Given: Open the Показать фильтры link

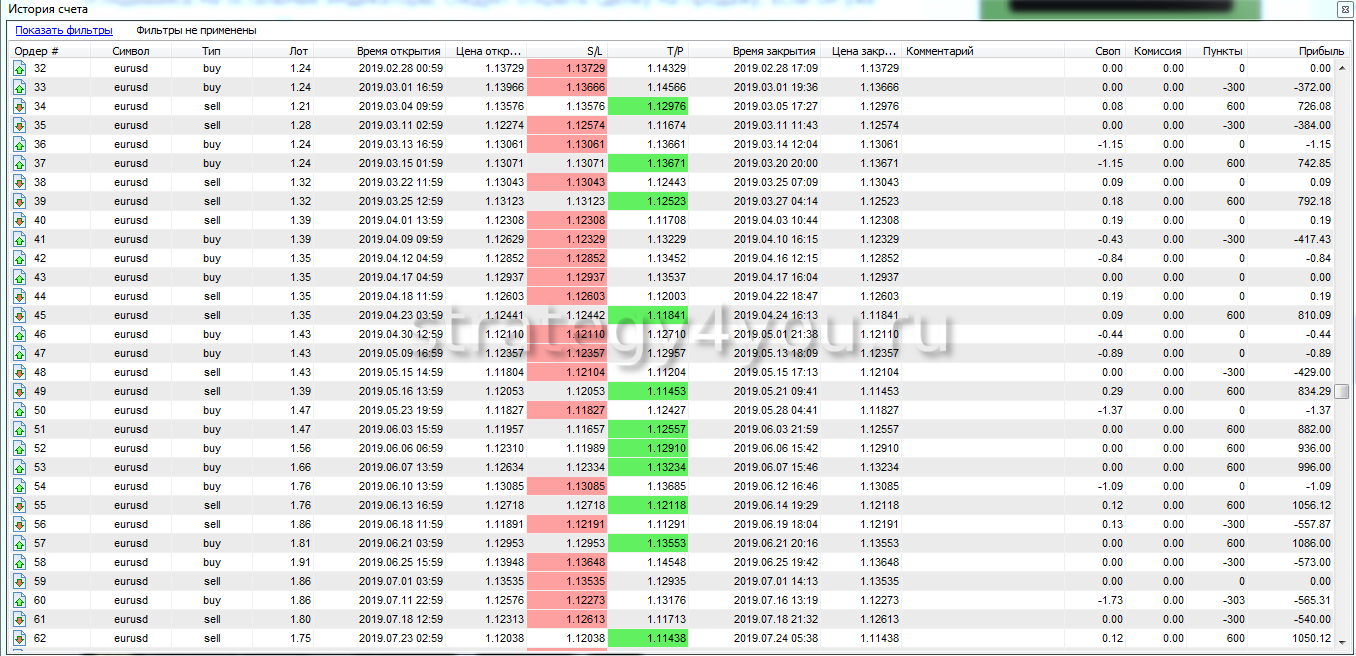Looking at the screenshot, I should pyautogui.click(x=63, y=30).
